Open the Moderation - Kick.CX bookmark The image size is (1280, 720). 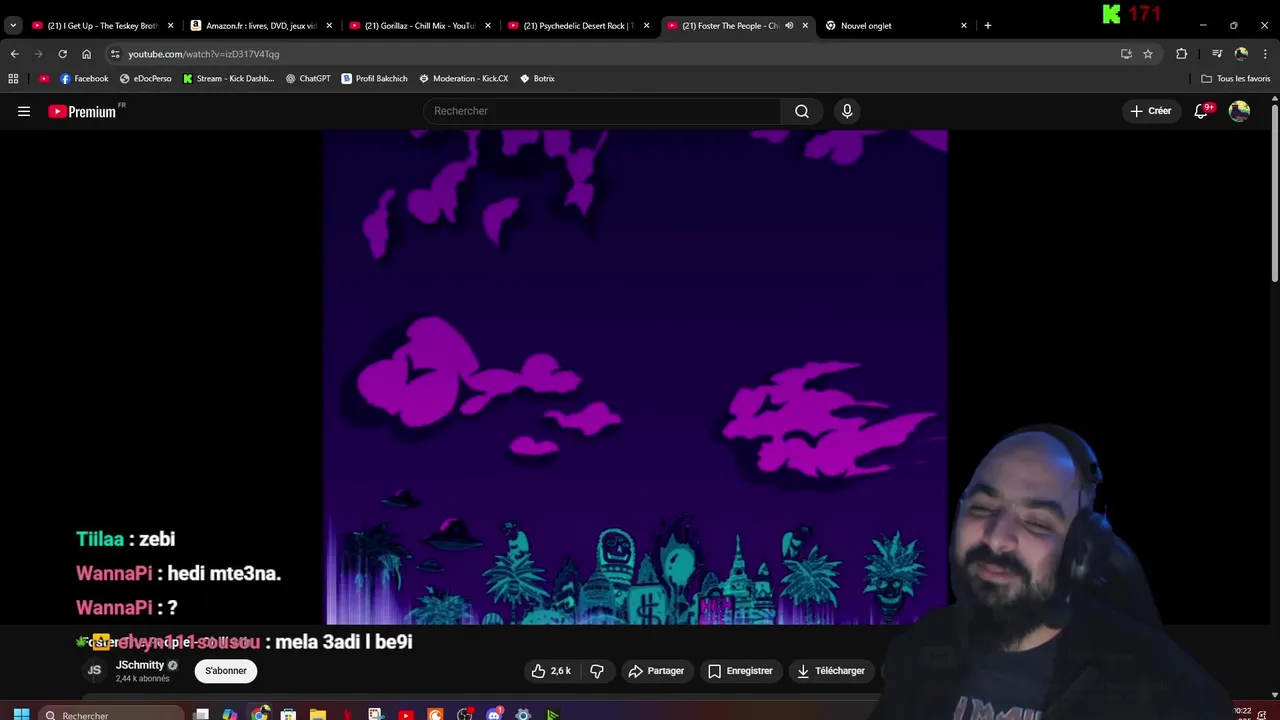click(463, 78)
